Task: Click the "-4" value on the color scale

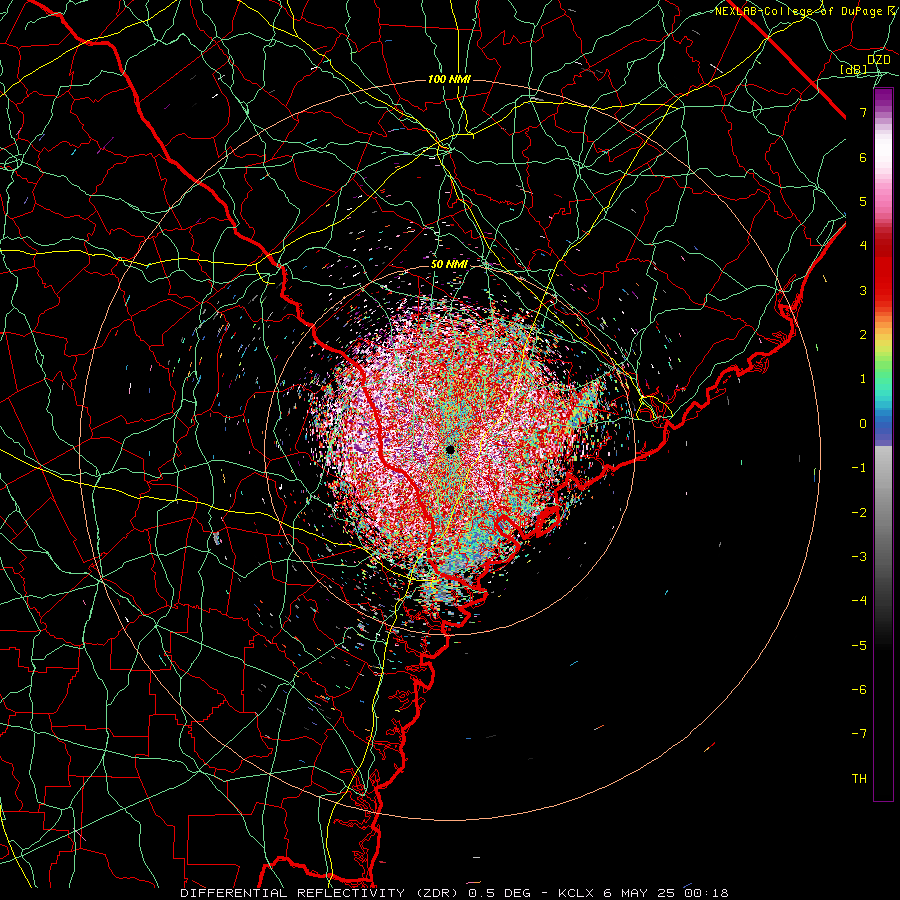Action: pos(859,600)
